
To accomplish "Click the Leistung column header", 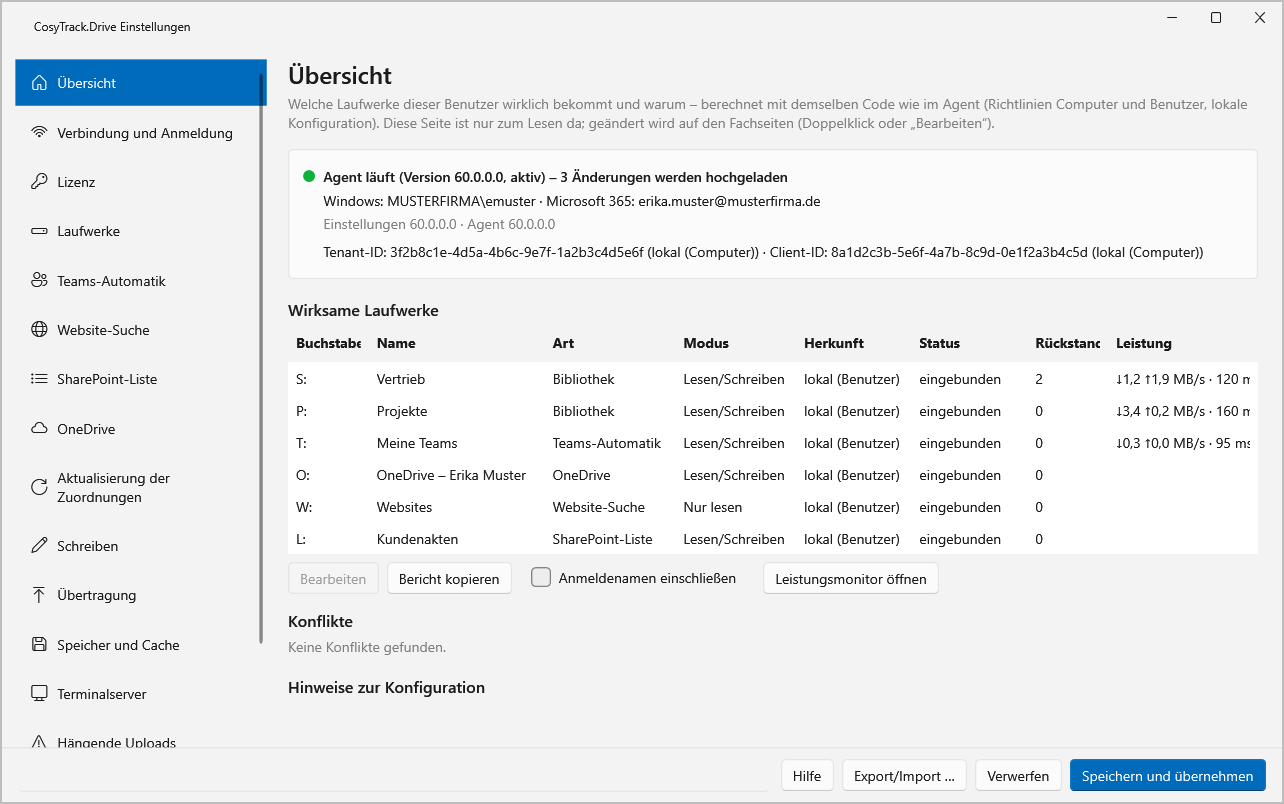I will (x=1144, y=343).
